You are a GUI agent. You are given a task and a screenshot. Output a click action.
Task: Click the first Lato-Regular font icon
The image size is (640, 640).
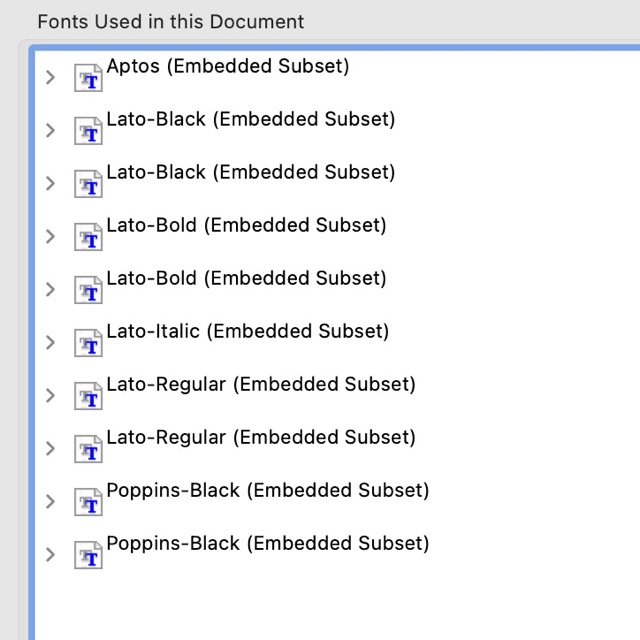tap(88, 395)
